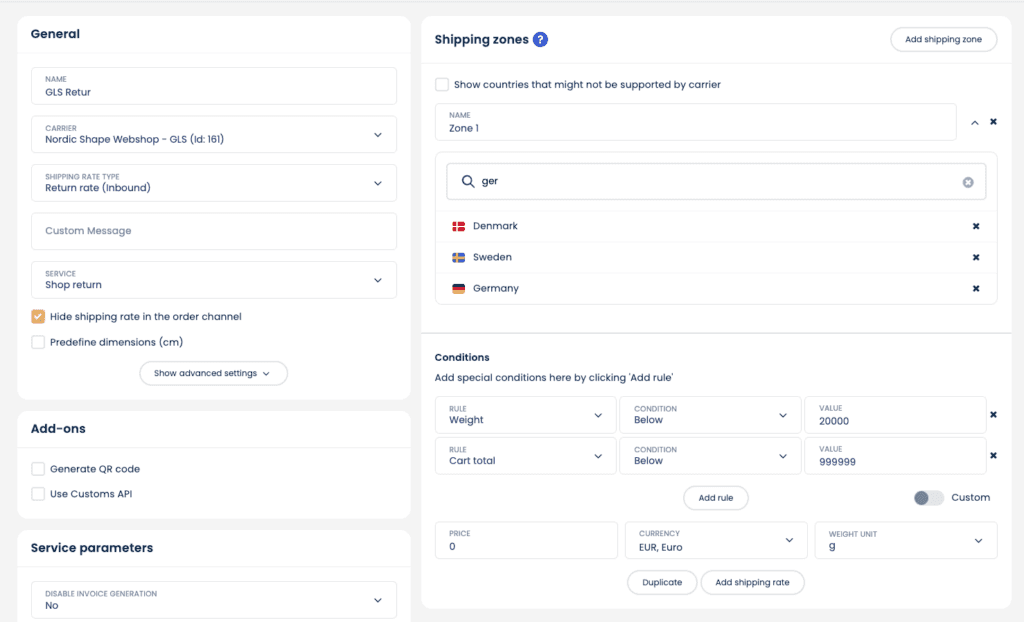Image resolution: width=1024 pixels, height=622 pixels.
Task: Delete Zone 1 using its x icon
Action: tap(993, 122)
